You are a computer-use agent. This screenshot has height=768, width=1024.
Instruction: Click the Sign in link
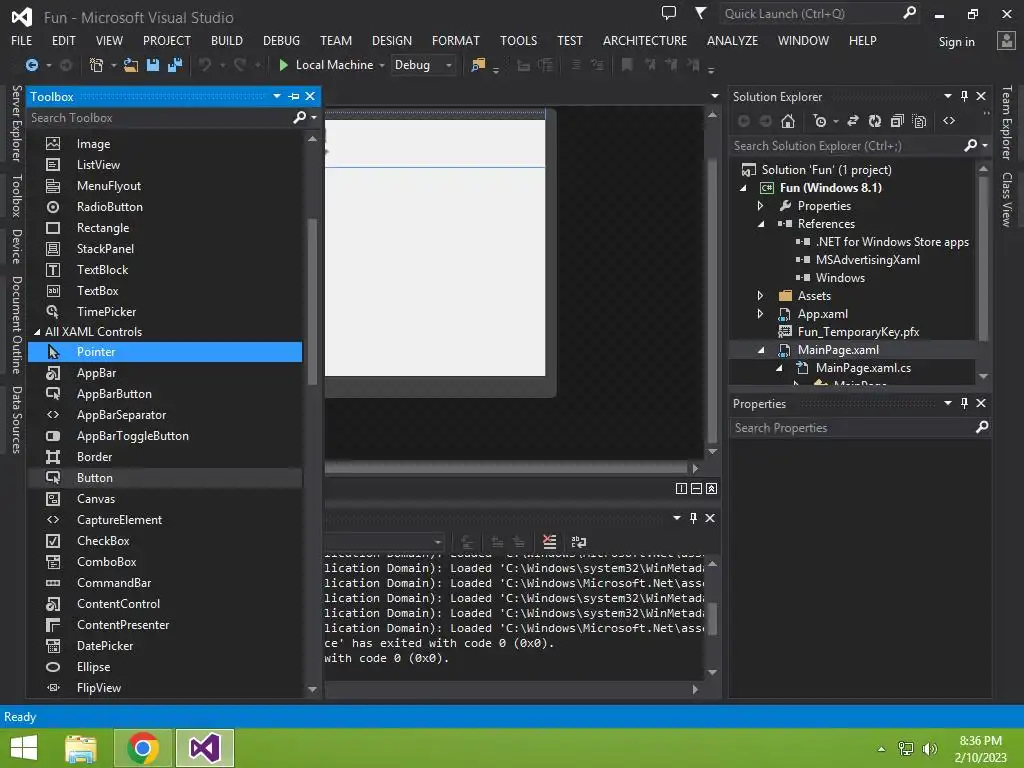coord(957,42)
